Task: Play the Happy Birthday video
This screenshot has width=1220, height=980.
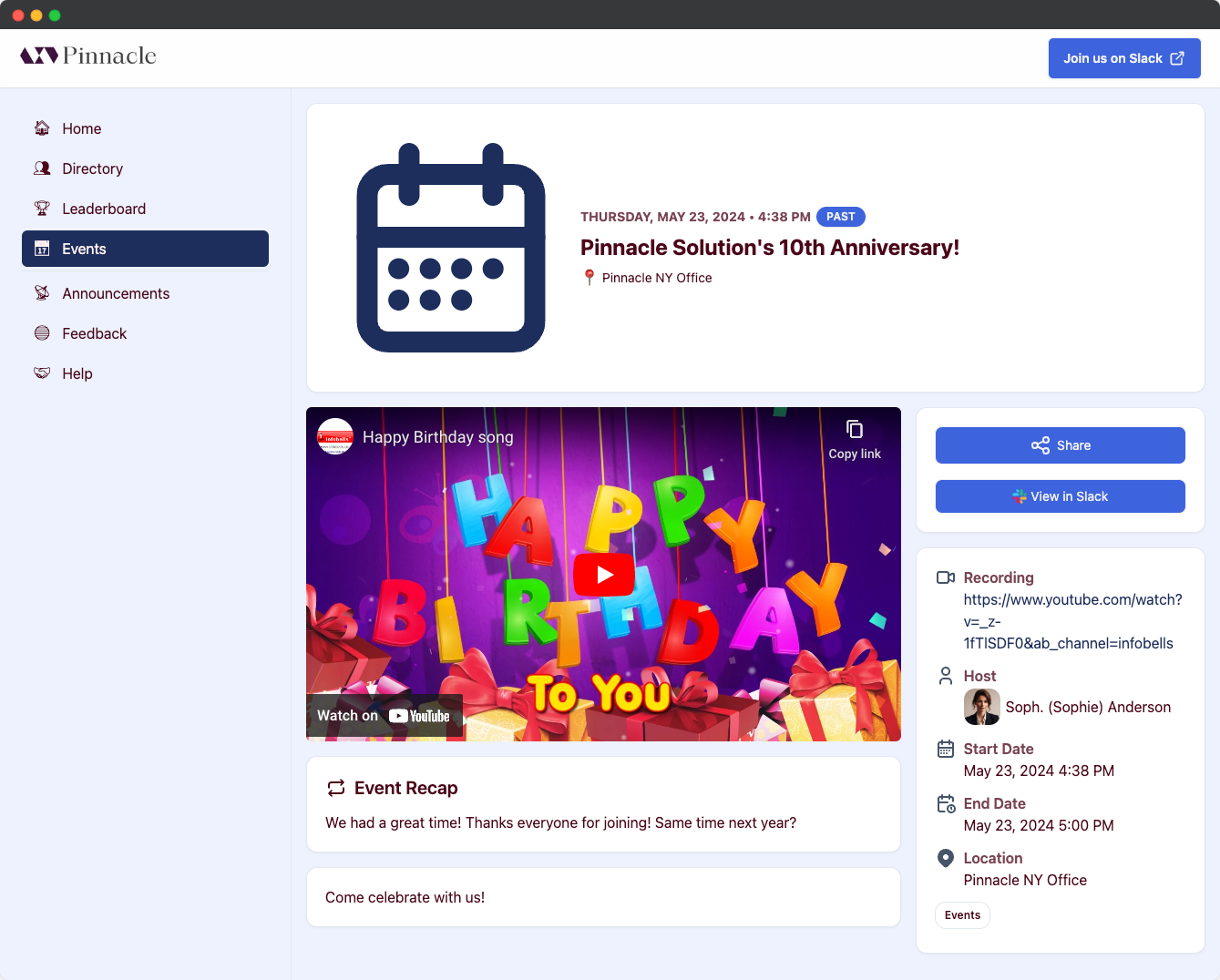Action: pos(604,575)
